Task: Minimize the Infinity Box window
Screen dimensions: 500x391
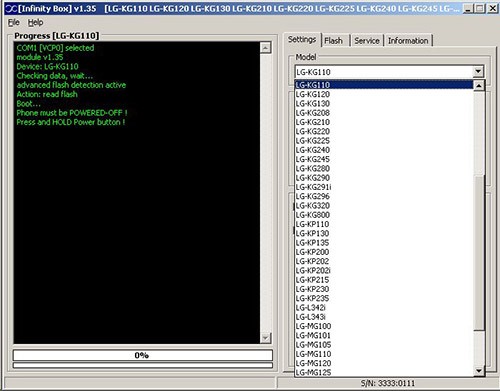Action: [469, 9]
